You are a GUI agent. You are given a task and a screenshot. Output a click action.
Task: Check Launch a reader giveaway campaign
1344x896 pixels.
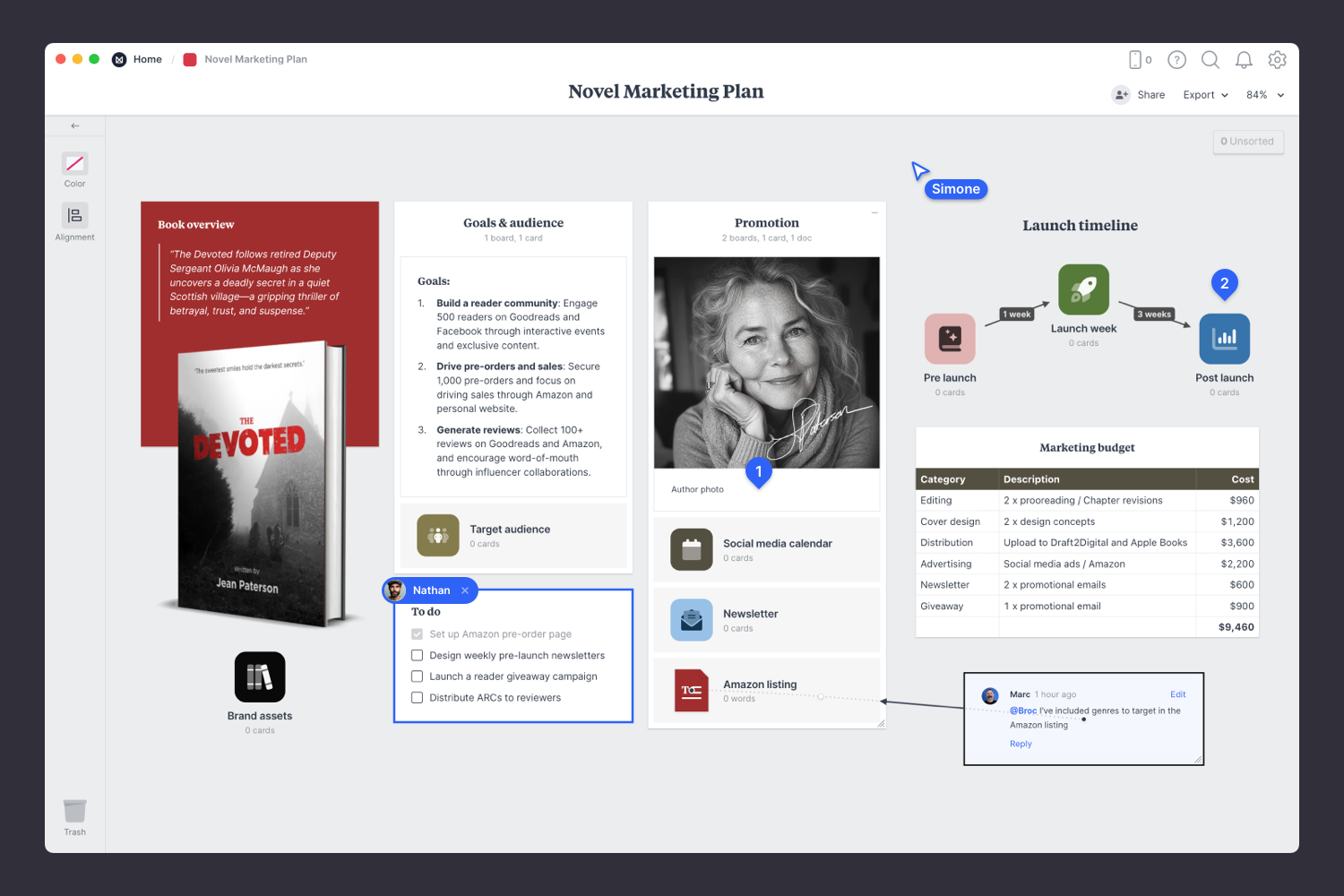[418, 676]
